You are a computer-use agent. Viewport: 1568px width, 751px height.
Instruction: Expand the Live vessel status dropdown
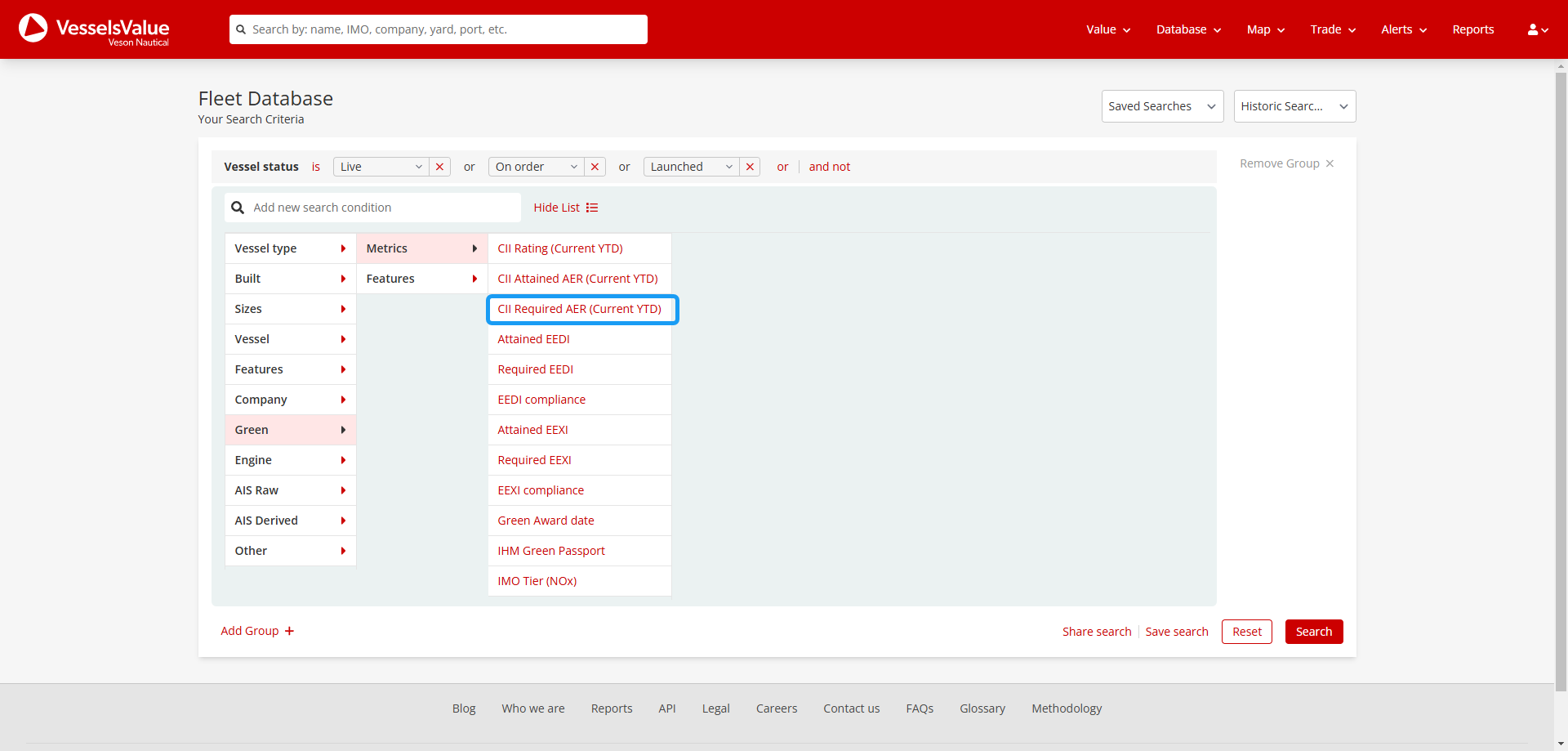pos(381,167)
